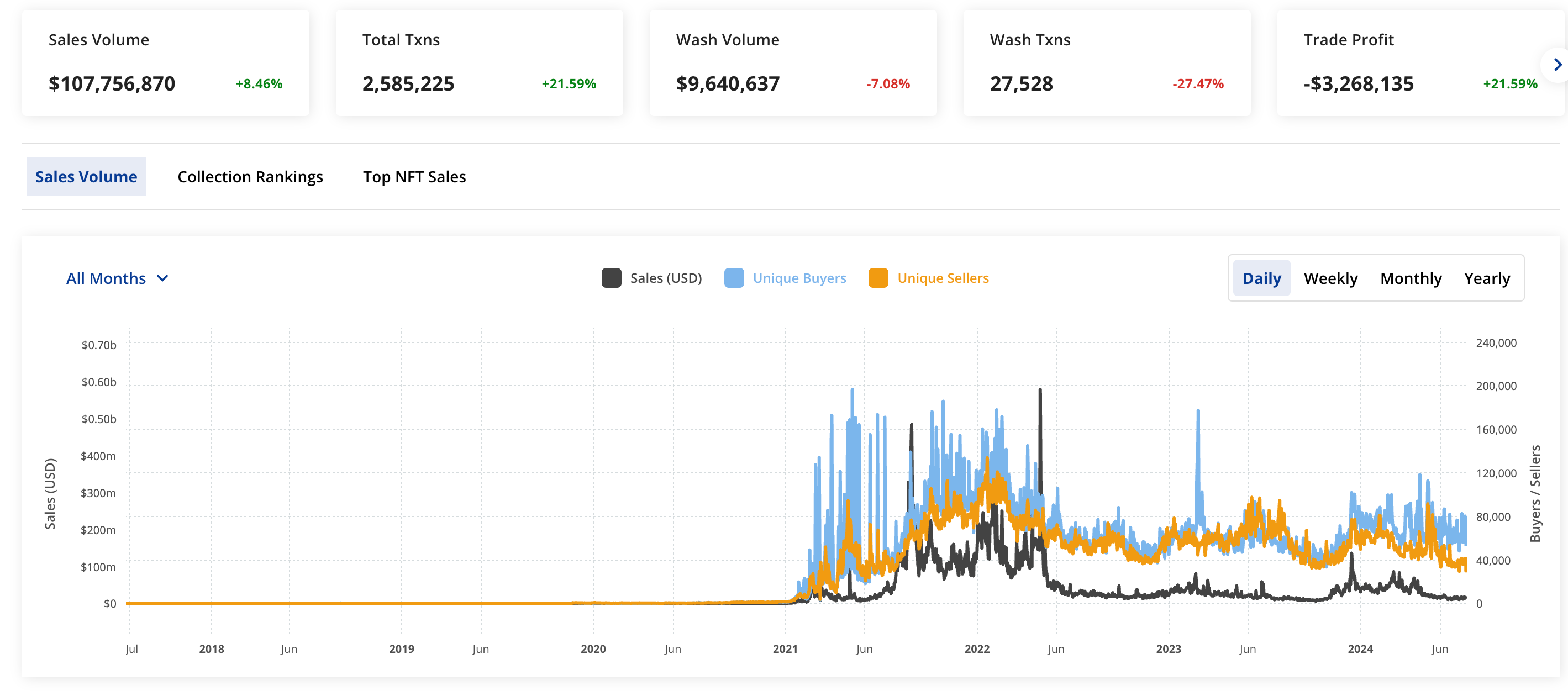Click the Total Txns stat card
This screenshot has height=696, width=1568.
click(x=479, y=62)
